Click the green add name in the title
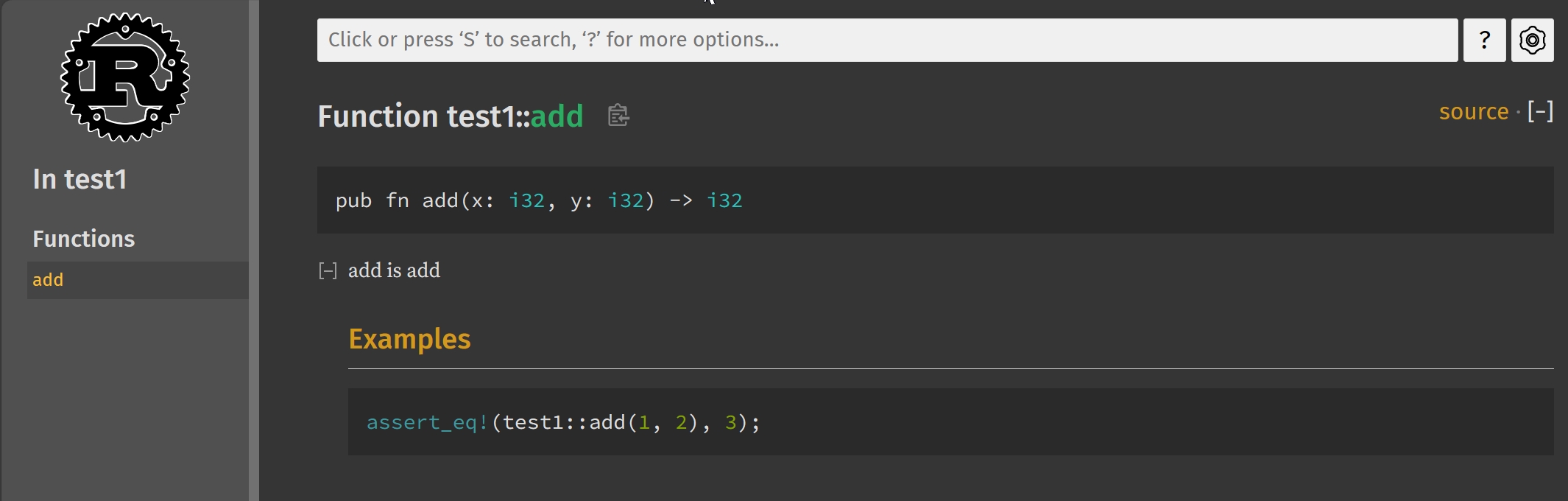This screenshot has height=501, width=1568. pos(557,116)
